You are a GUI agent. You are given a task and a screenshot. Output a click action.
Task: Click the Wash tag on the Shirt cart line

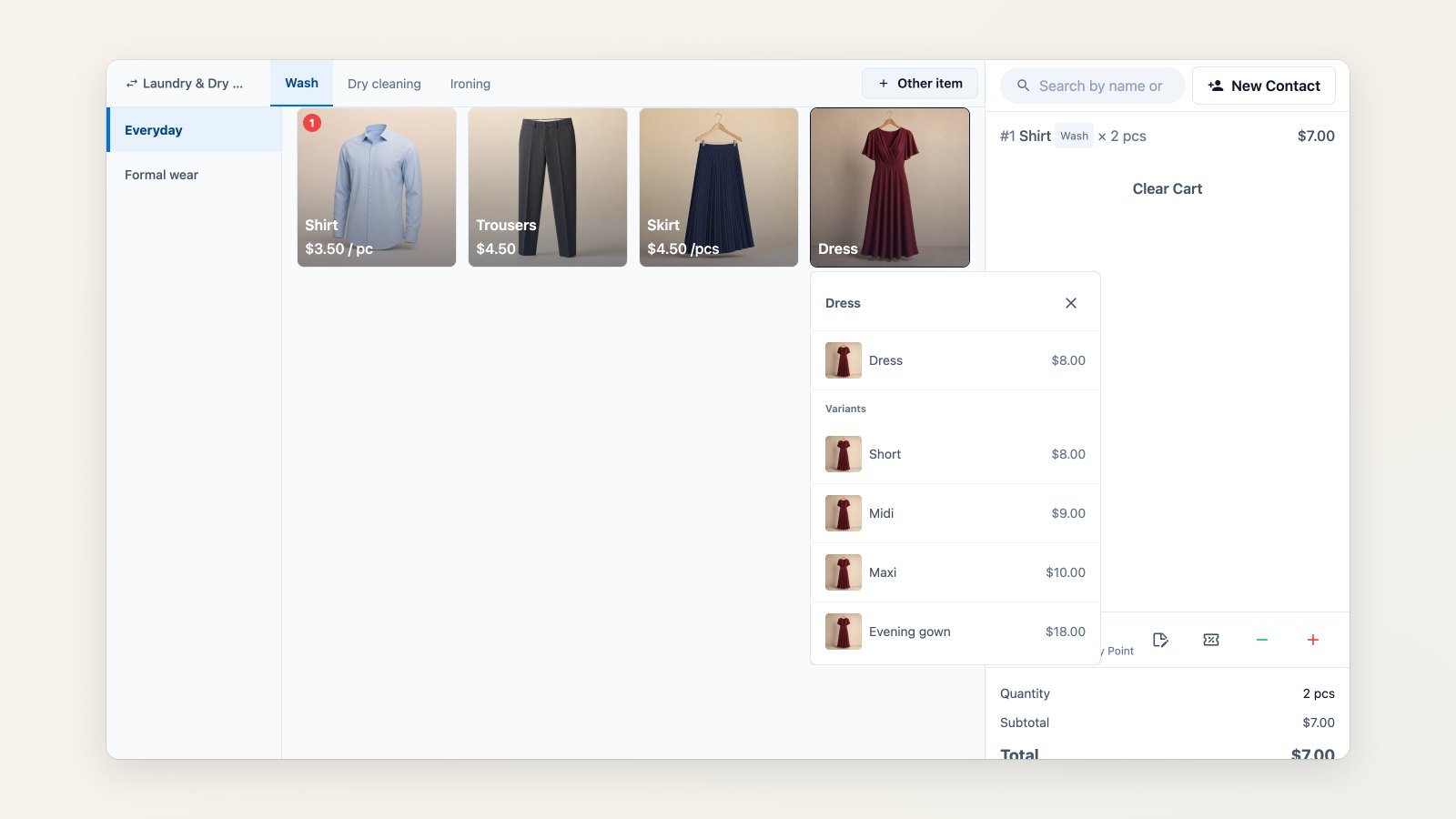point(1074,136)
